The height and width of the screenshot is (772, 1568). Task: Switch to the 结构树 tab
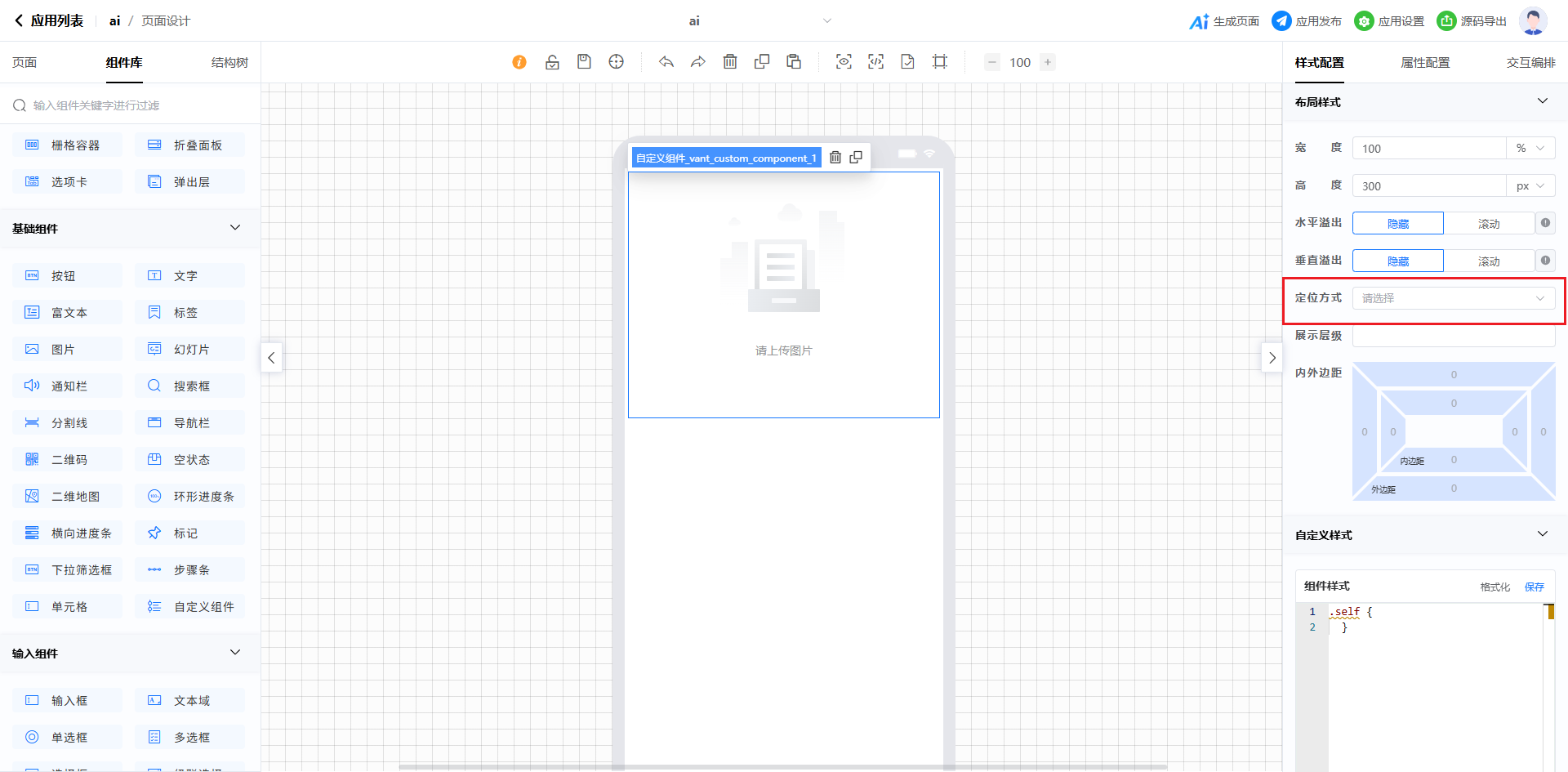pos(229,63)
